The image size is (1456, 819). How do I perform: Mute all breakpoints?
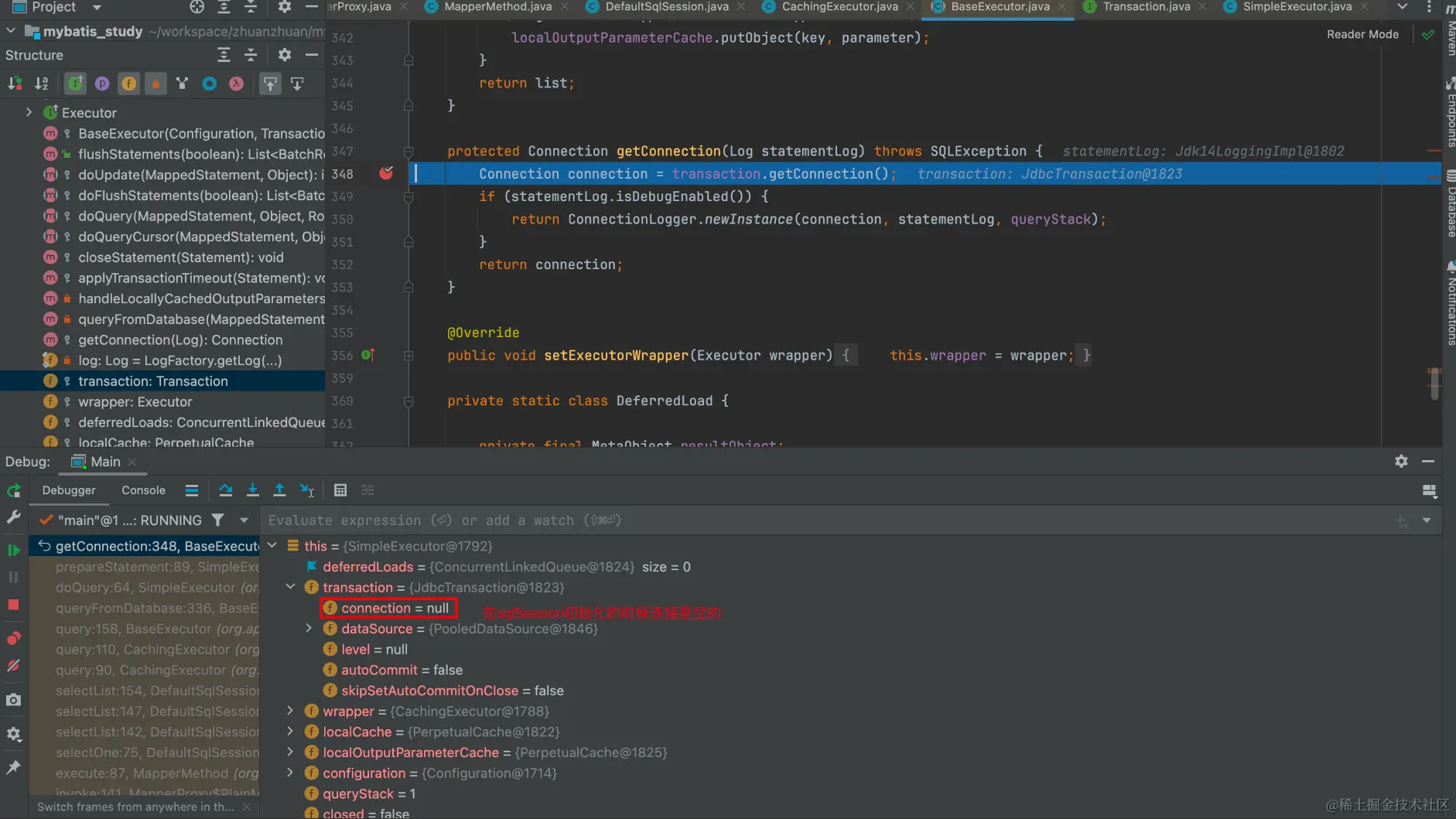(14, 665)
